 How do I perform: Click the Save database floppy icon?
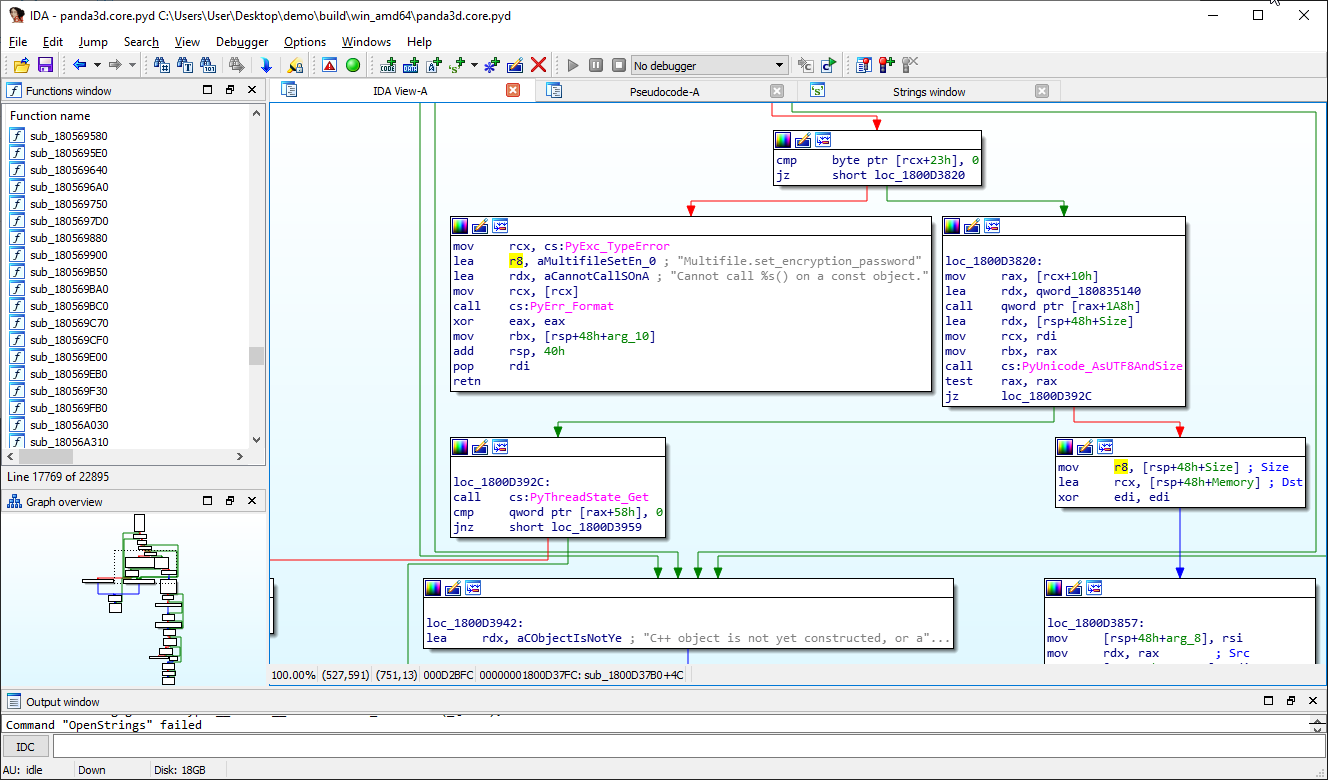point(45,65)
